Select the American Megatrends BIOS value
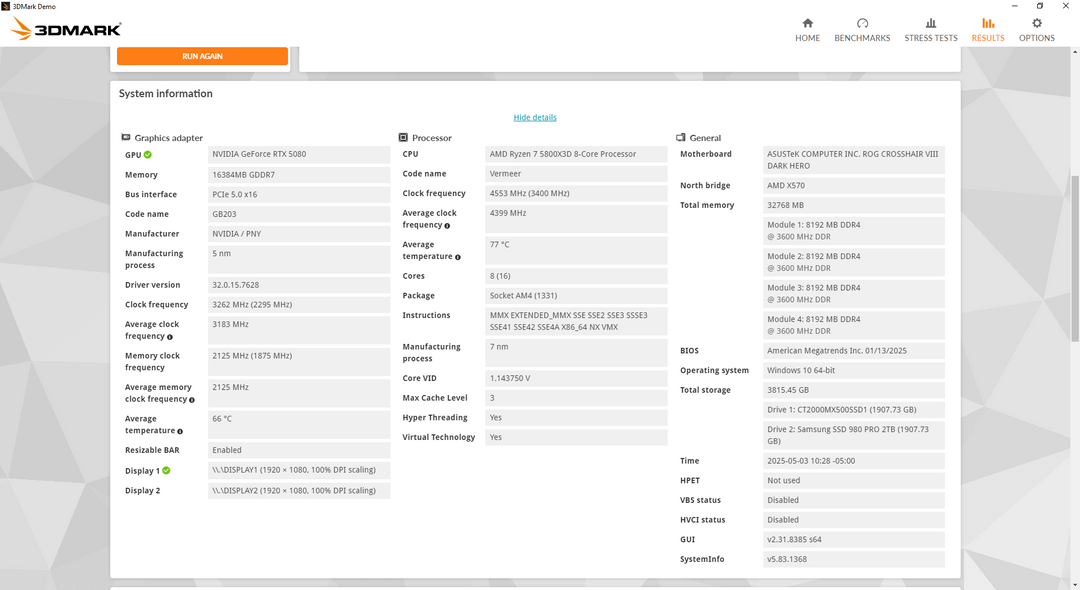 853,351
